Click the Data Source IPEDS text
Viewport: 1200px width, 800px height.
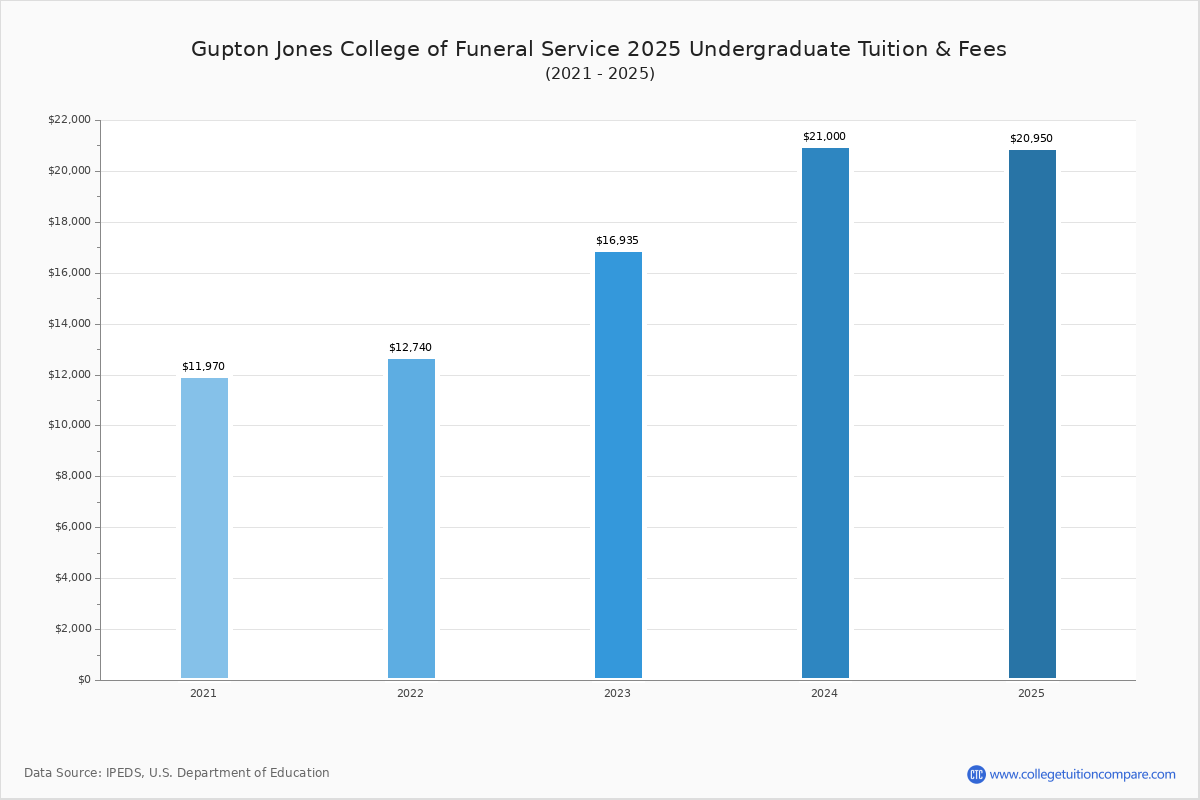tap(177, 773)
